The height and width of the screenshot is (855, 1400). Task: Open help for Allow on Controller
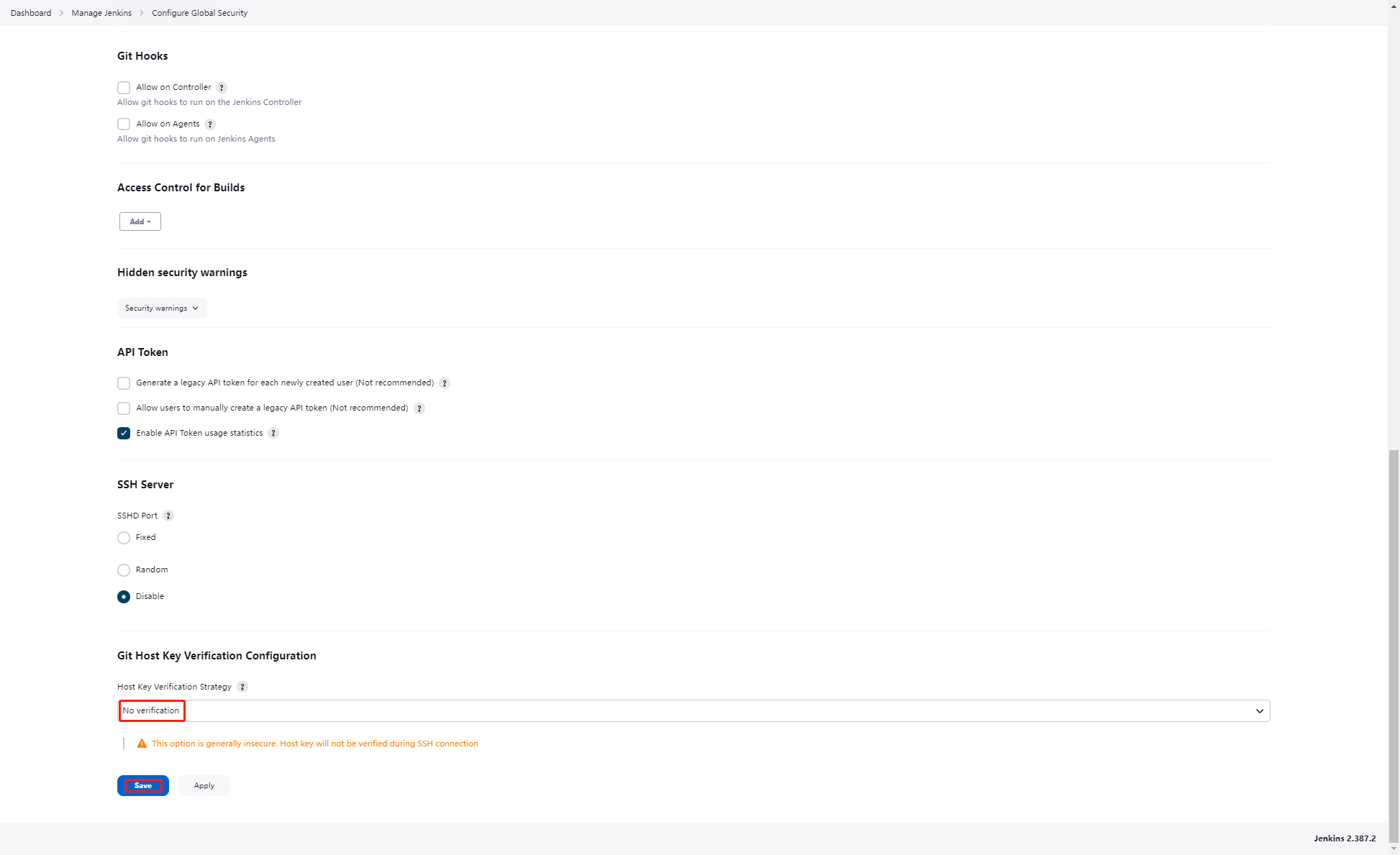tap(222, 88)
